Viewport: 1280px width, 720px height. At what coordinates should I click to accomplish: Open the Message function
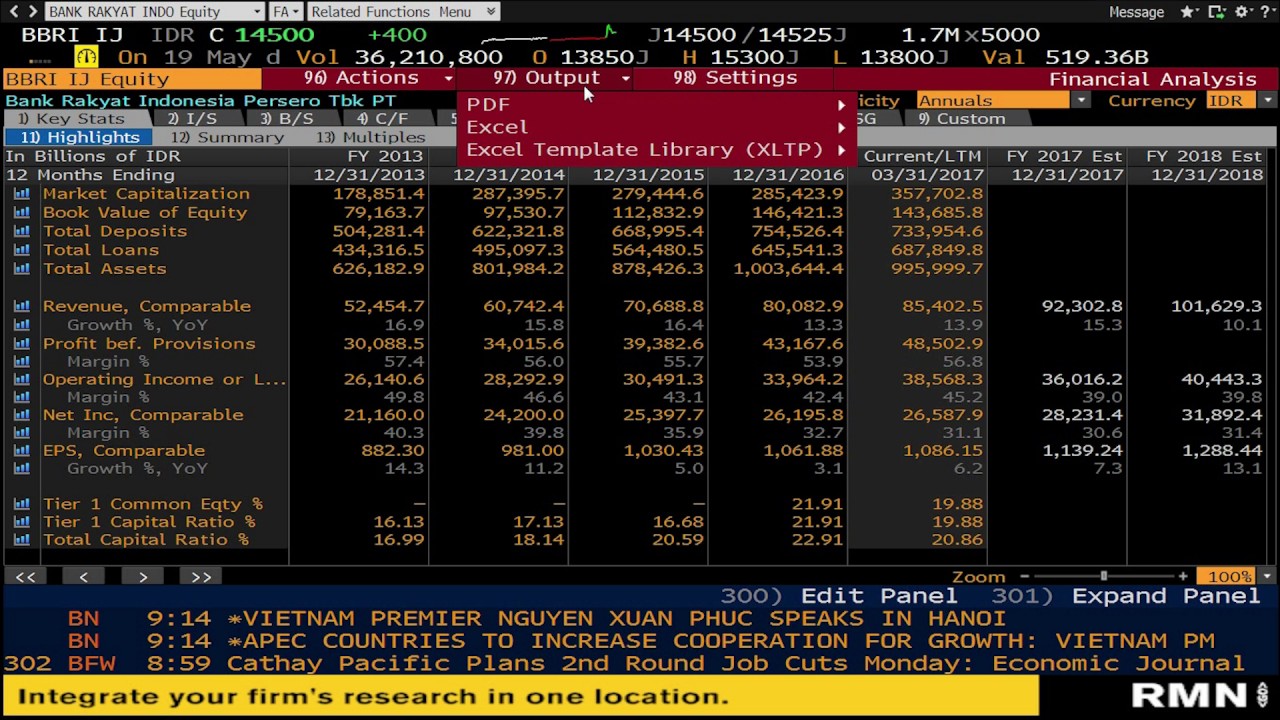(x=1136, y=12)
